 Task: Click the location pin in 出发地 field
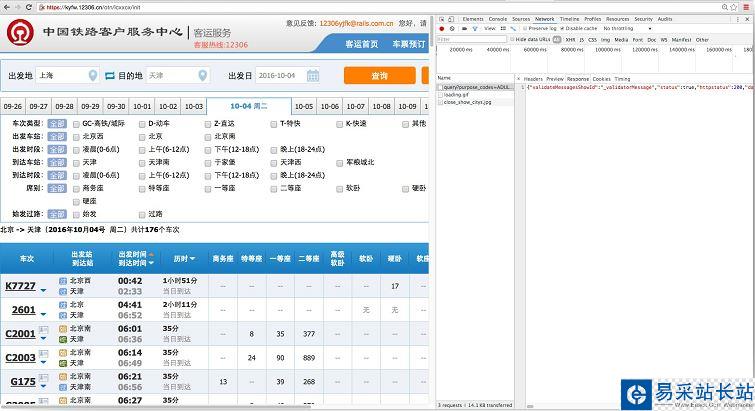tap(93, 76)
